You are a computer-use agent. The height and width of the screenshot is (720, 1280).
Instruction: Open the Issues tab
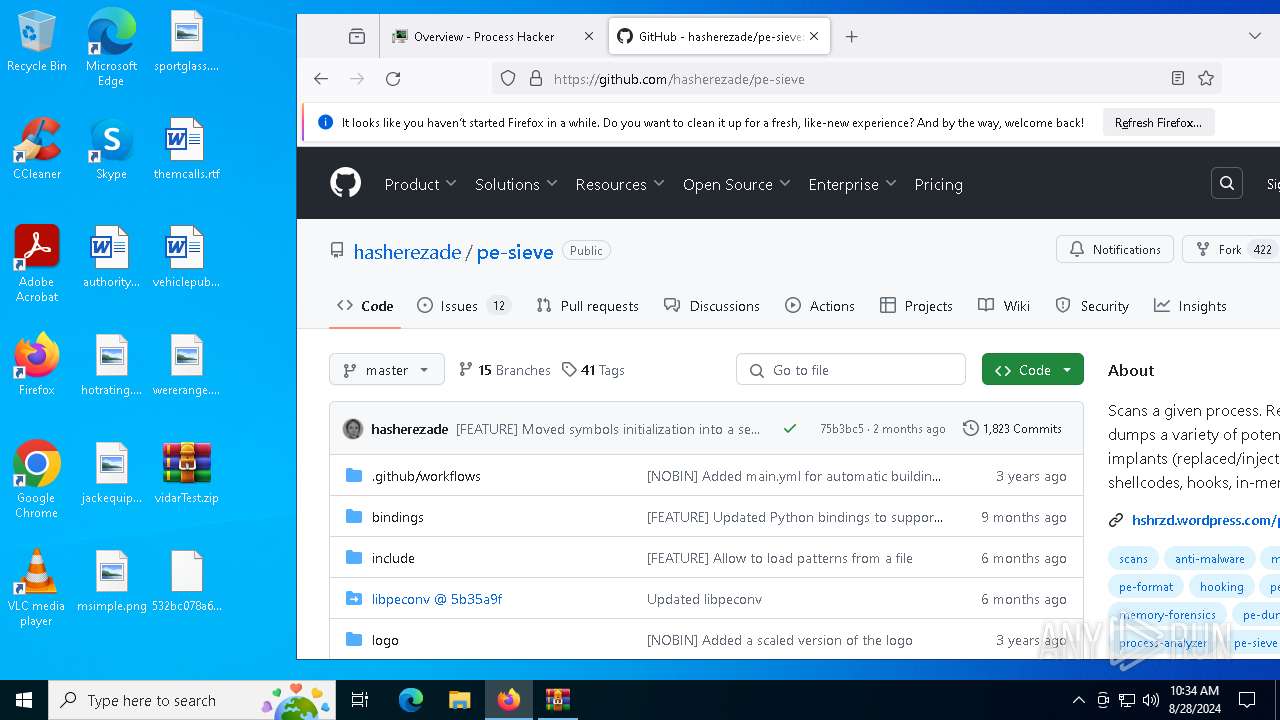pyautogui.click(x=463, y=306)
